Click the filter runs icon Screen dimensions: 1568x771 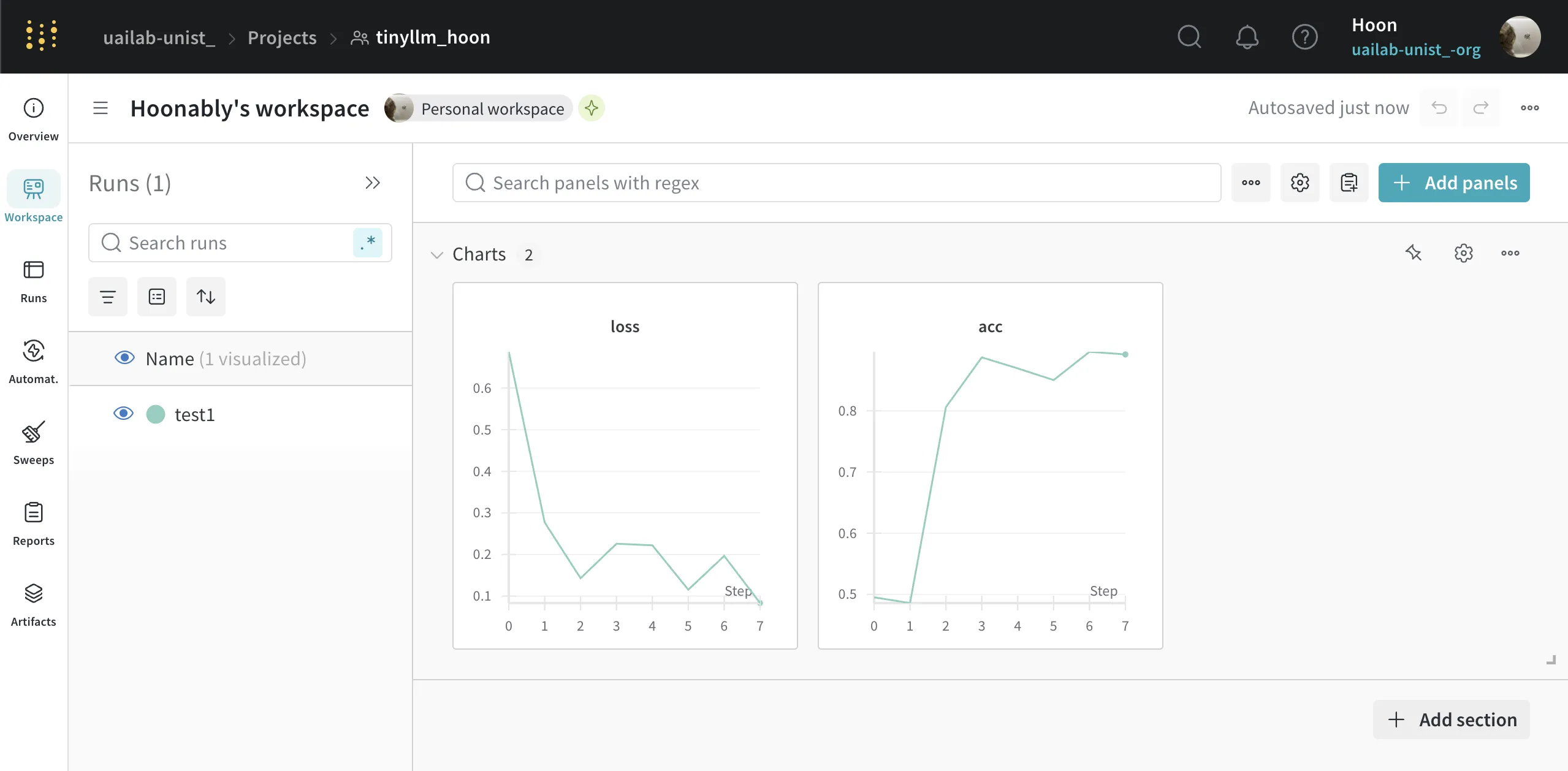tap(108, 297)
